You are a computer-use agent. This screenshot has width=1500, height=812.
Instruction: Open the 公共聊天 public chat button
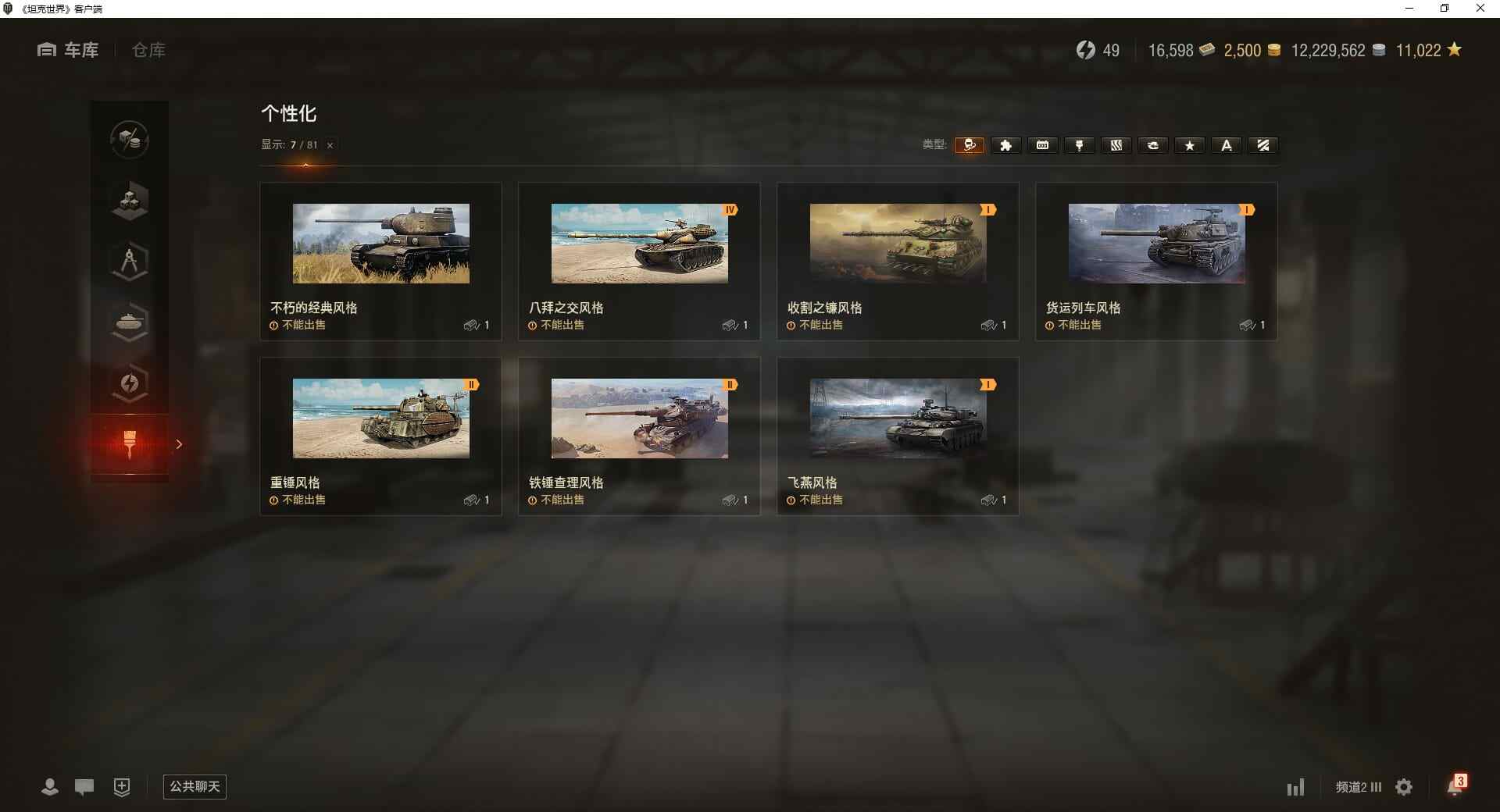(x=195, y=786)
